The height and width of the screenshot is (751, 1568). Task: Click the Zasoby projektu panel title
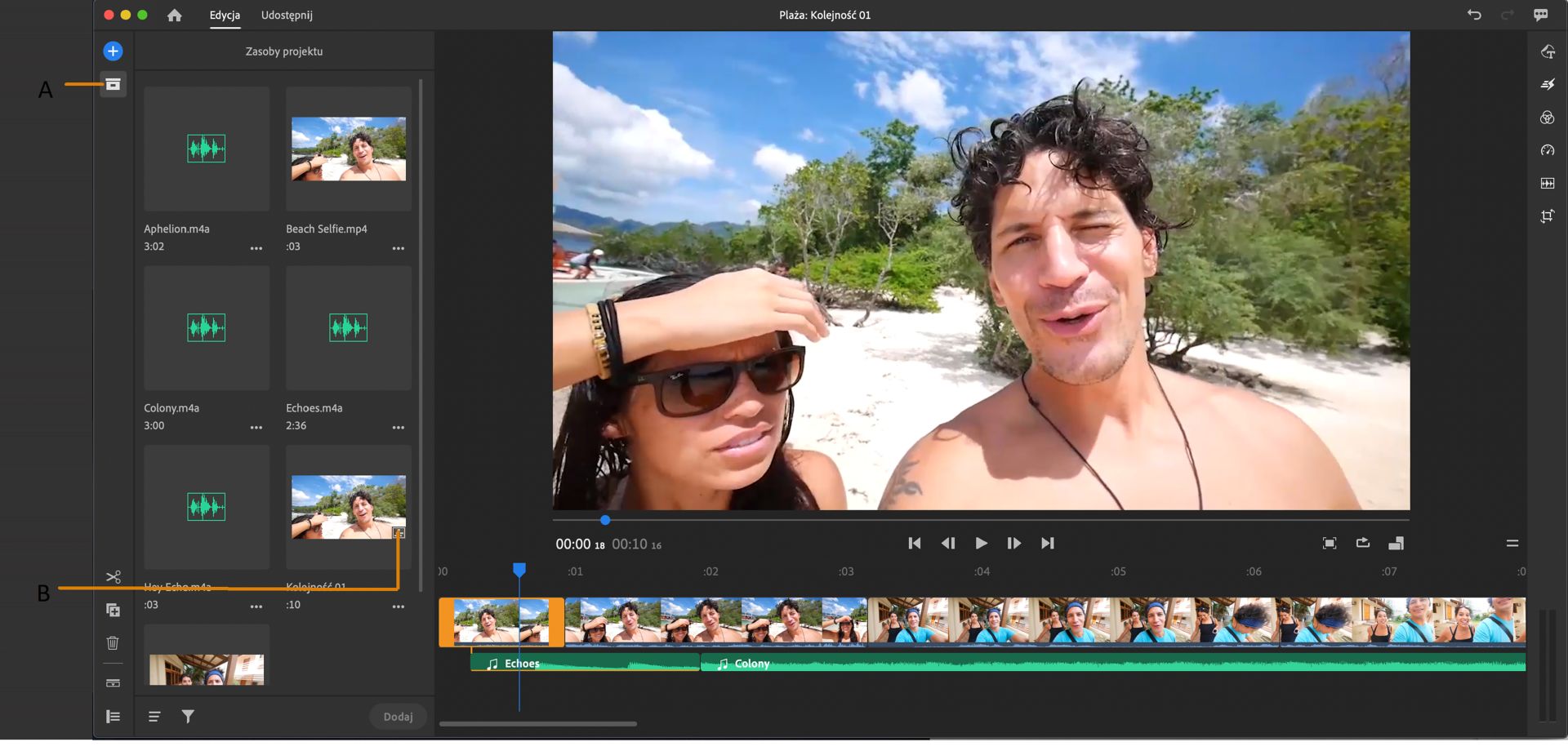(284, 51)
